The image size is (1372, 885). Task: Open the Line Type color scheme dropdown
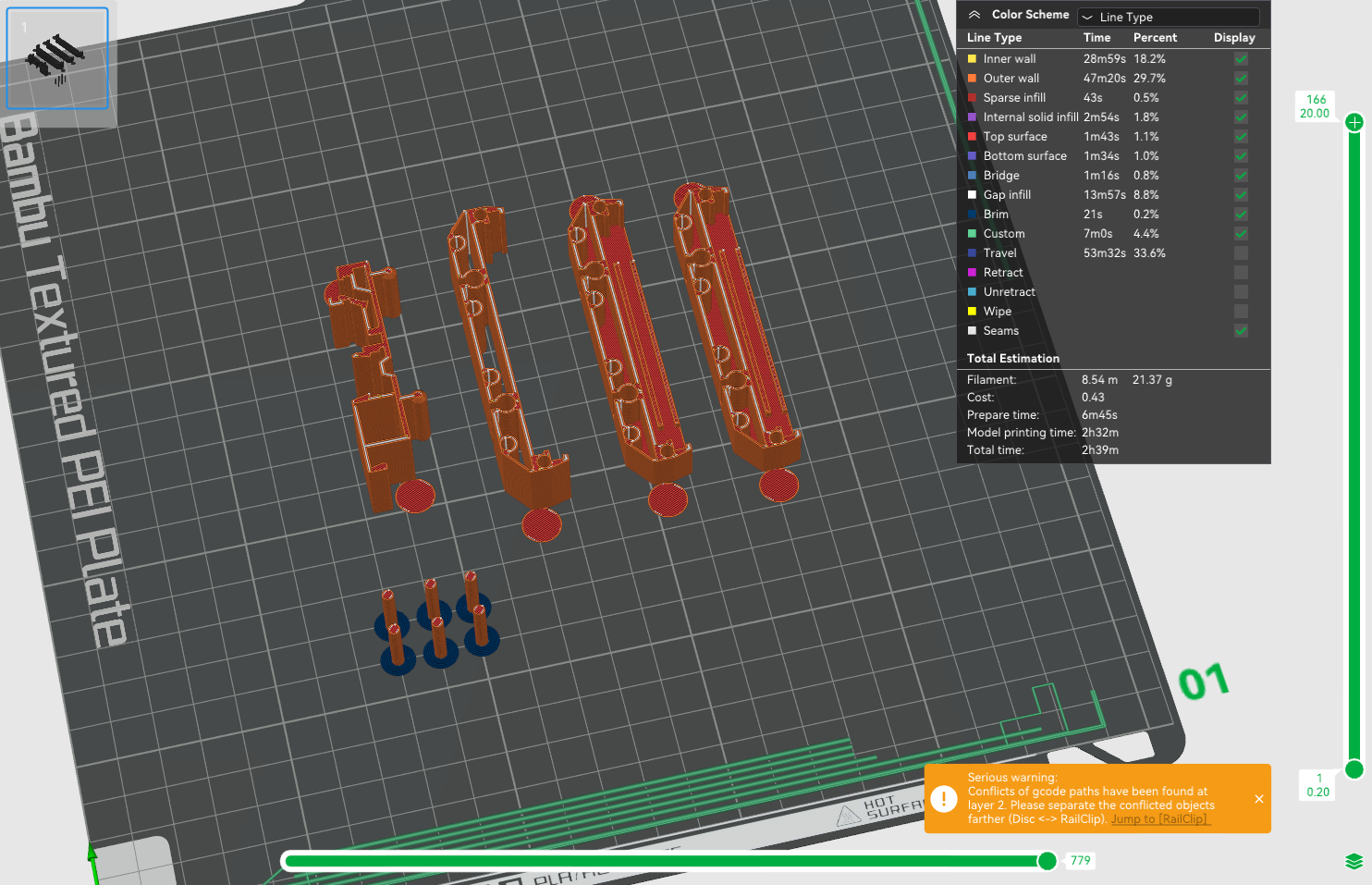1168,16
